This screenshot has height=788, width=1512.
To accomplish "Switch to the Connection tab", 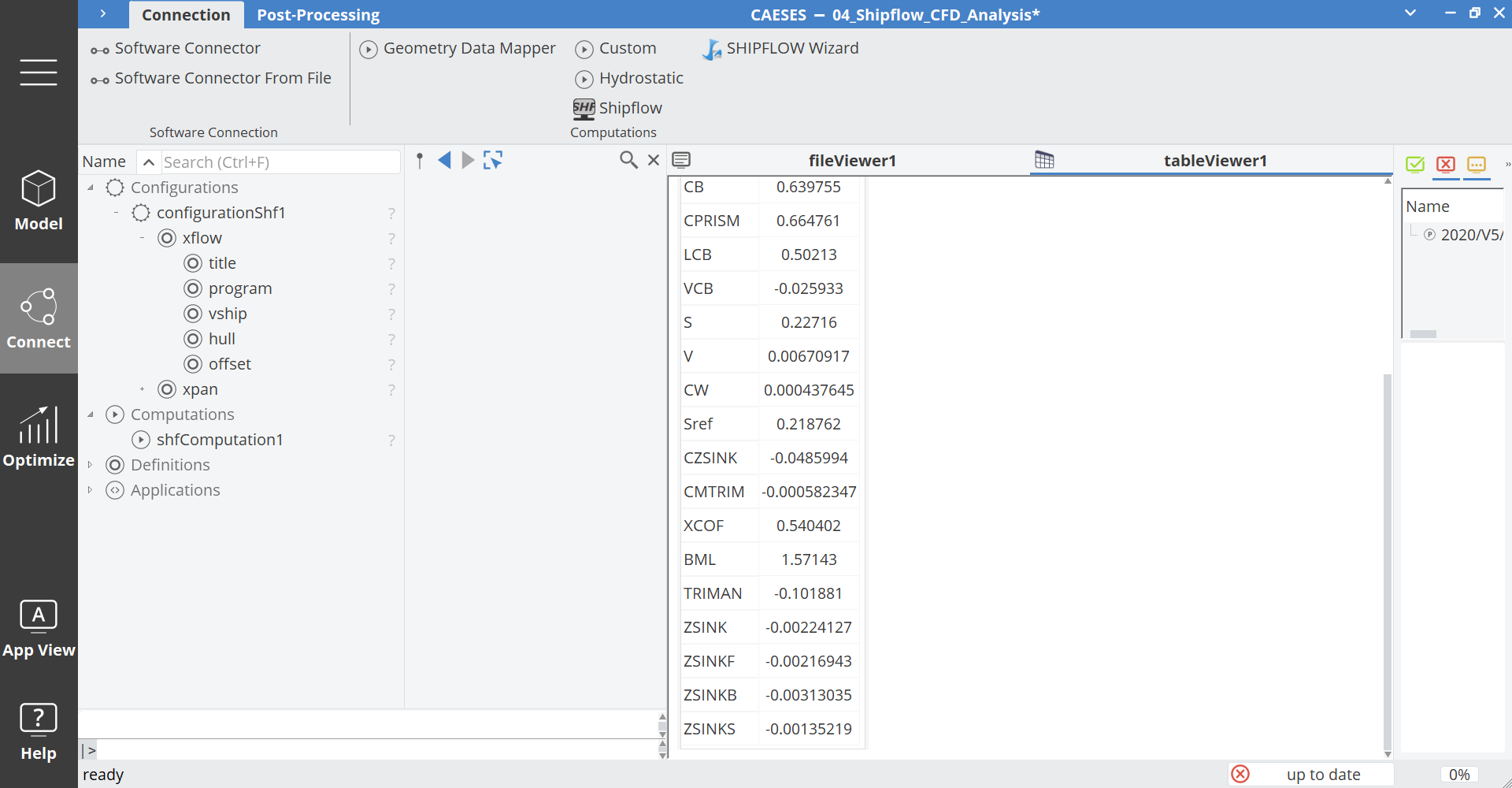I will (186, 15).
